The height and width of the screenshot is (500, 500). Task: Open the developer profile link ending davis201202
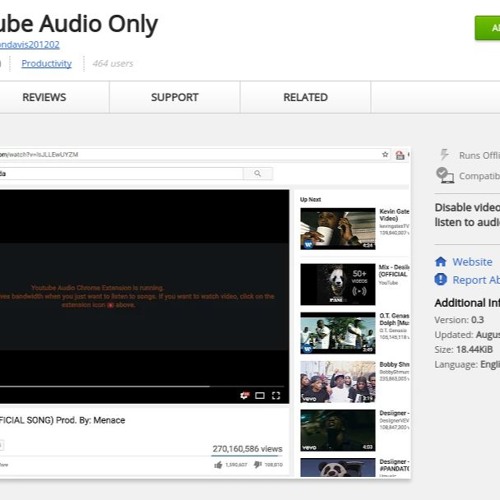29,45
